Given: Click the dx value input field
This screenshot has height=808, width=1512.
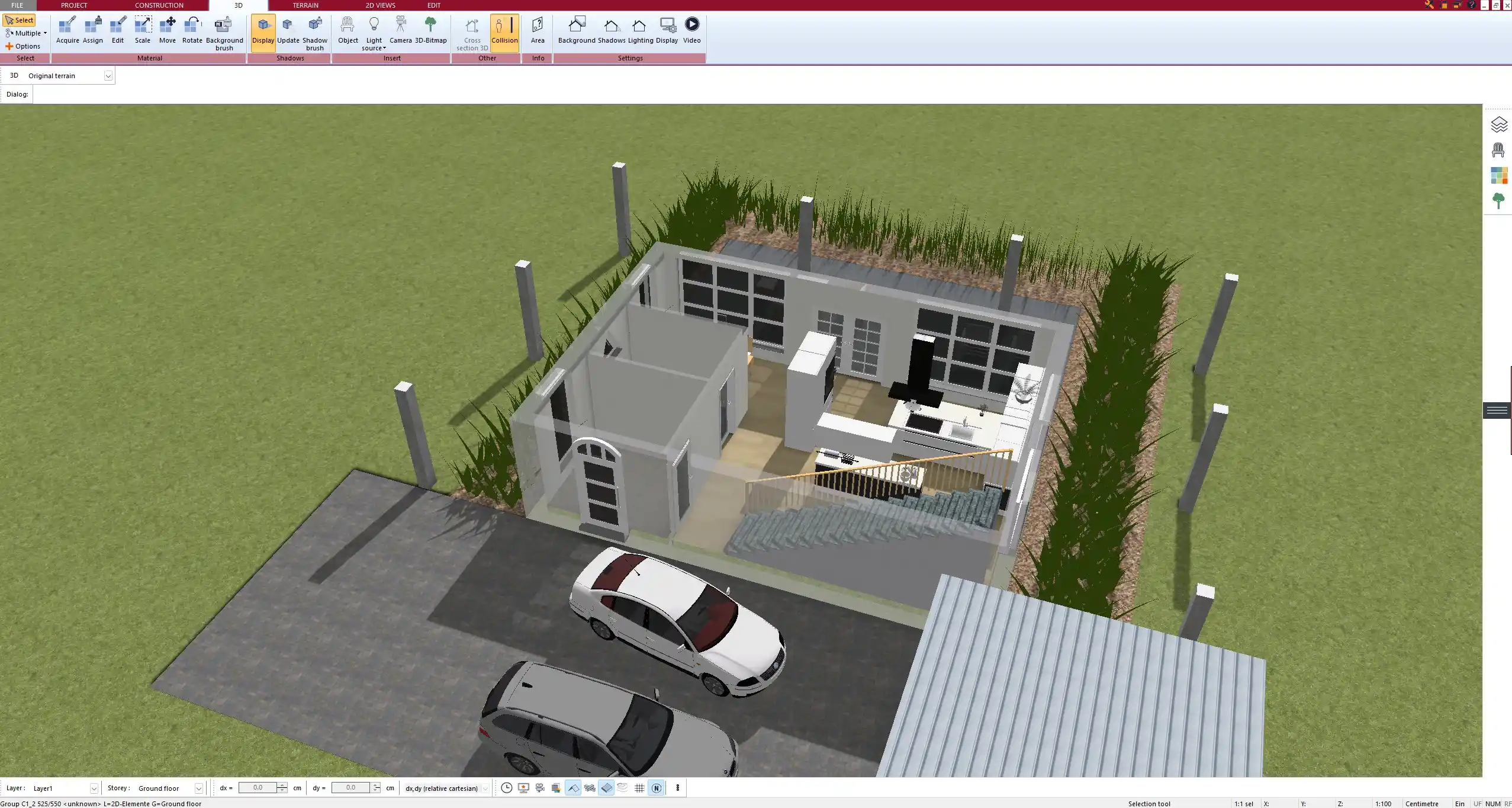Looking at the screenshot, I should 258,788.
